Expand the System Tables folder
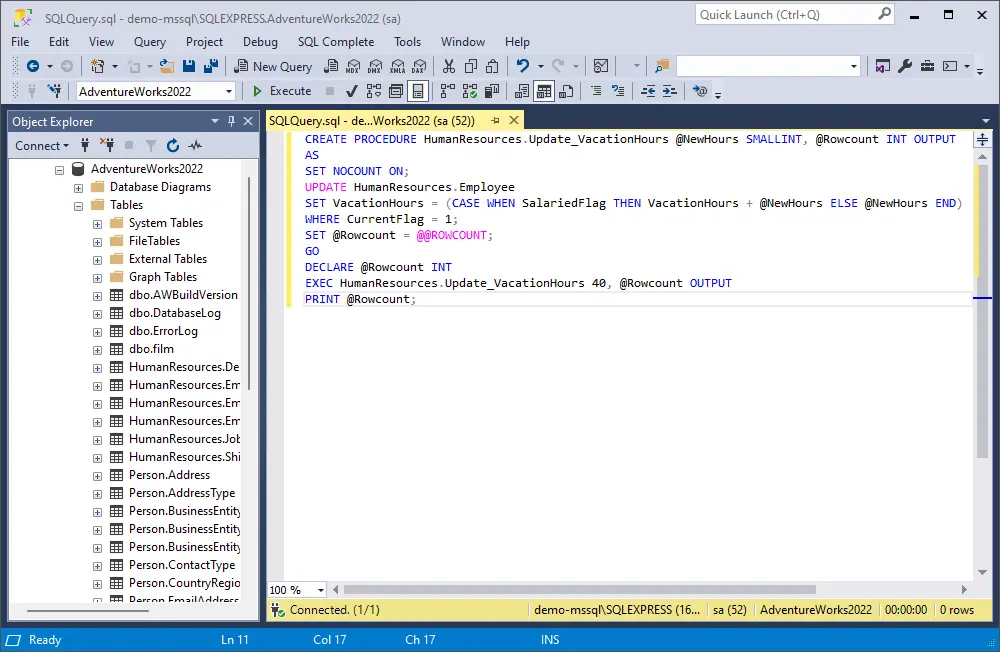 (x=97, y=223)
